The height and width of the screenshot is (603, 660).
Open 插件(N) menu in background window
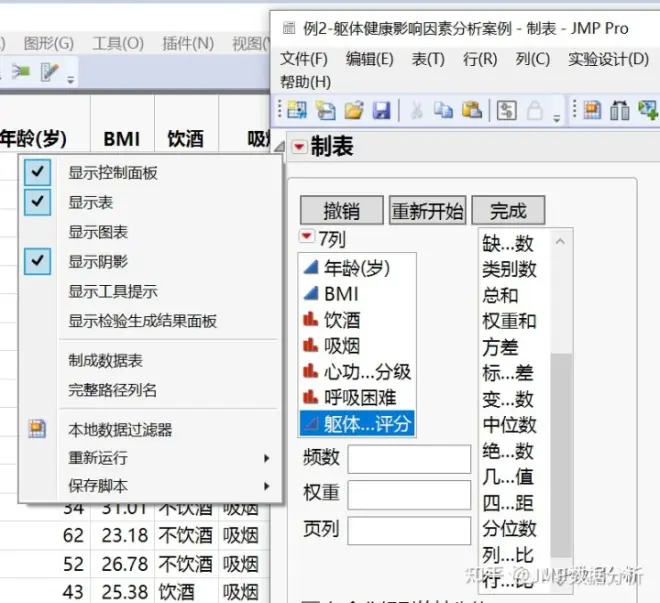(188, 43)
